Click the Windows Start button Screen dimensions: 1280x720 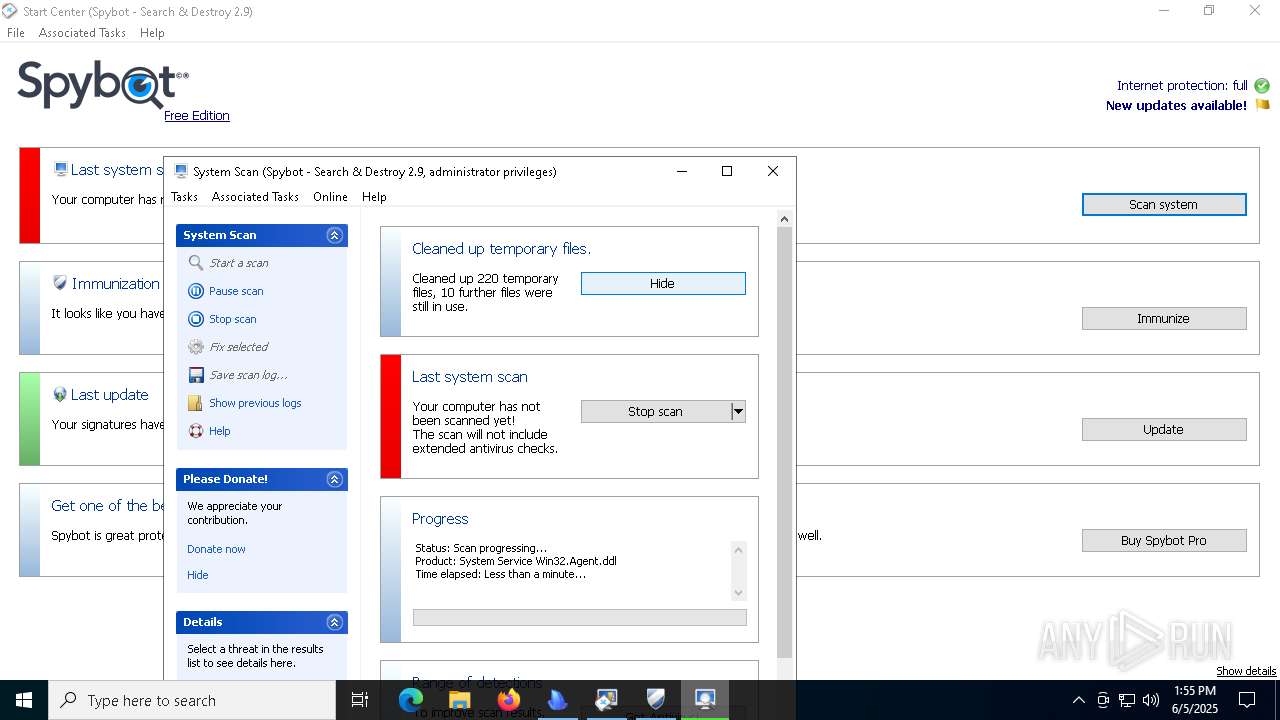tap(24, 700)
